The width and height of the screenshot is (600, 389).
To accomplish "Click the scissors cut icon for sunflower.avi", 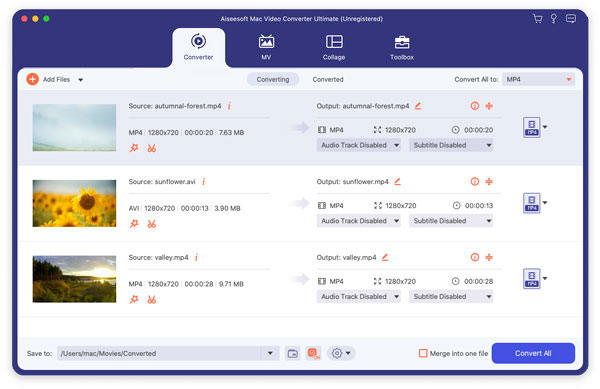I will pyautogui.click(x=152, y=224).
